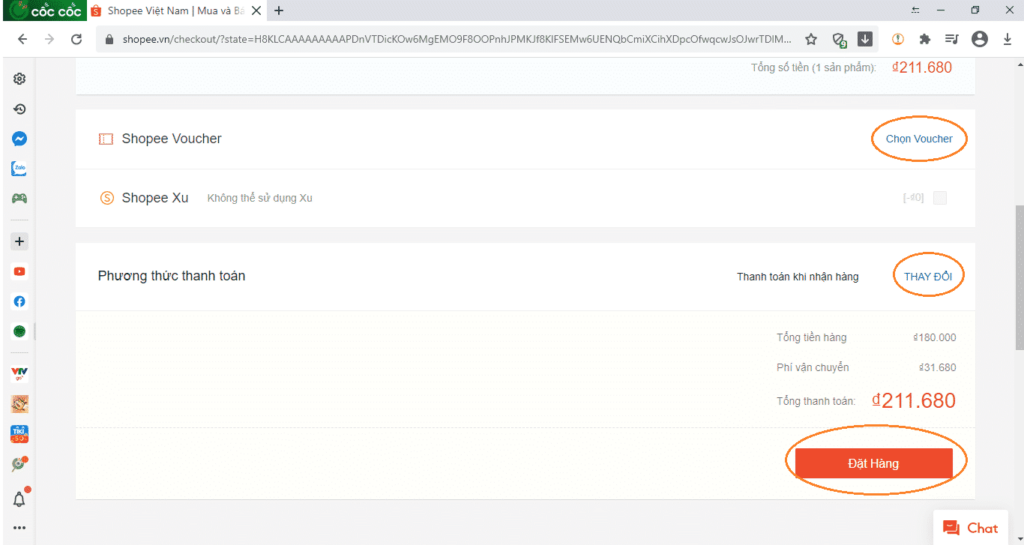
Task: Open a new browser tab
Action: coord(279,10)
